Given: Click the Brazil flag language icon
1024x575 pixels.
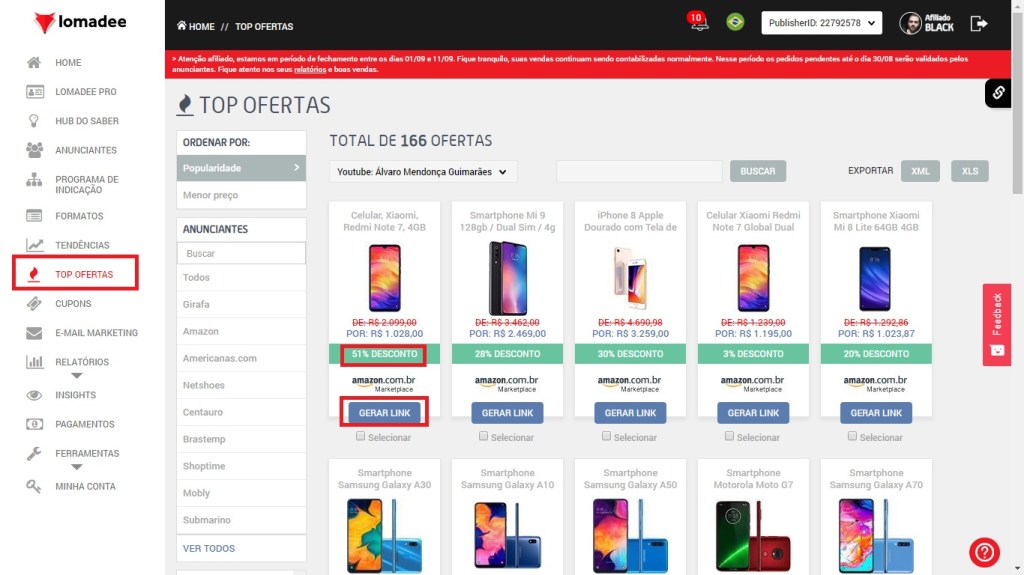Looking at the screenshot, I should [x=735, y=22].
